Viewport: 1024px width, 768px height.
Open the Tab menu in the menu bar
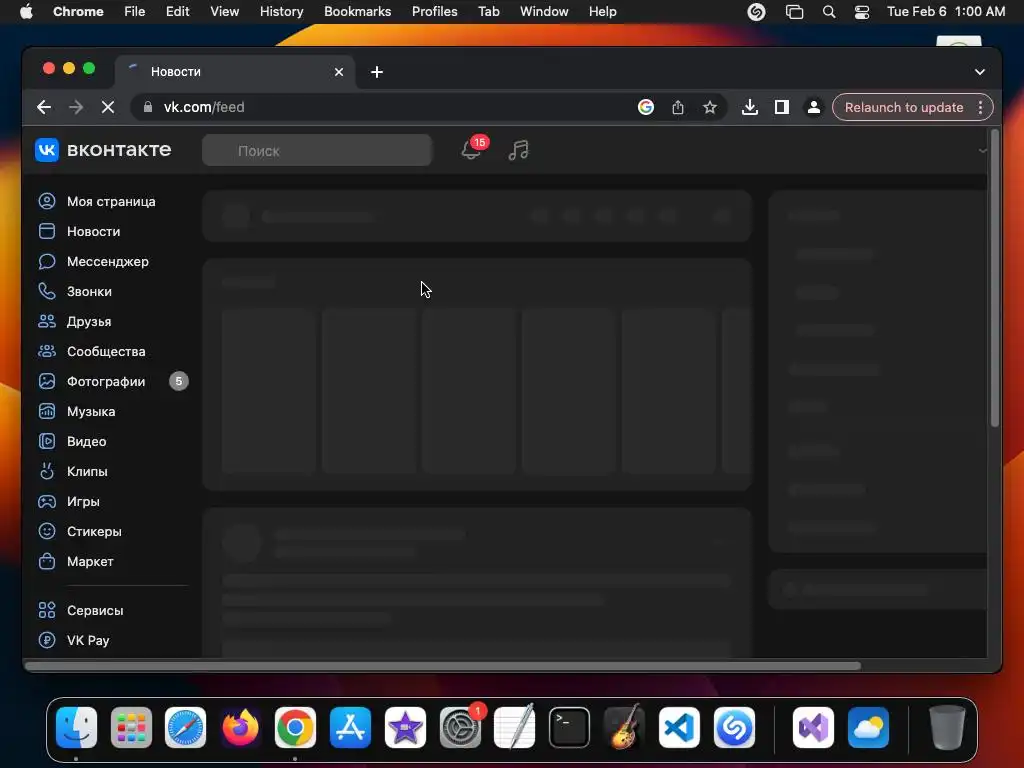(x=488, y=12)
